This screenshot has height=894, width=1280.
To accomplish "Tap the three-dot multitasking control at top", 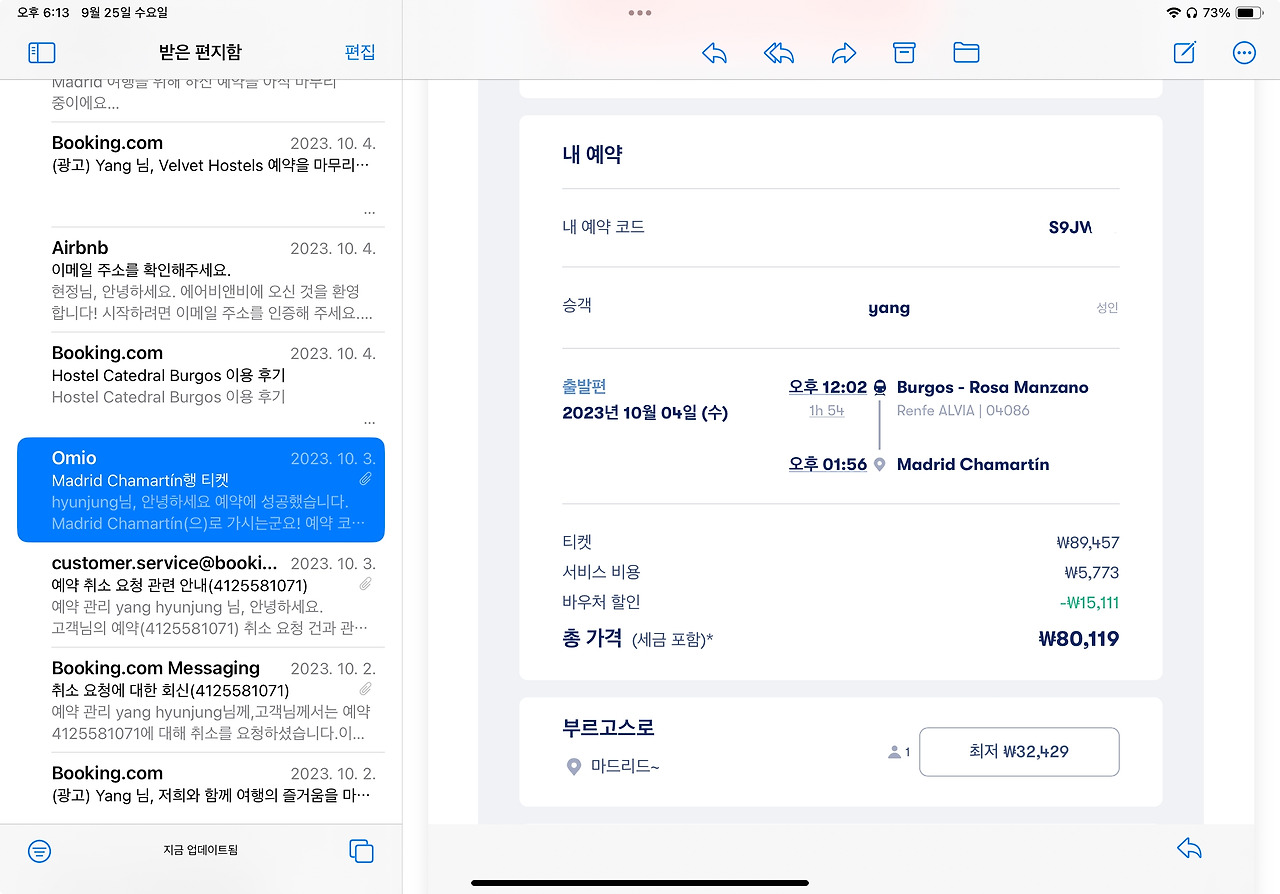I will coord(640,13).
